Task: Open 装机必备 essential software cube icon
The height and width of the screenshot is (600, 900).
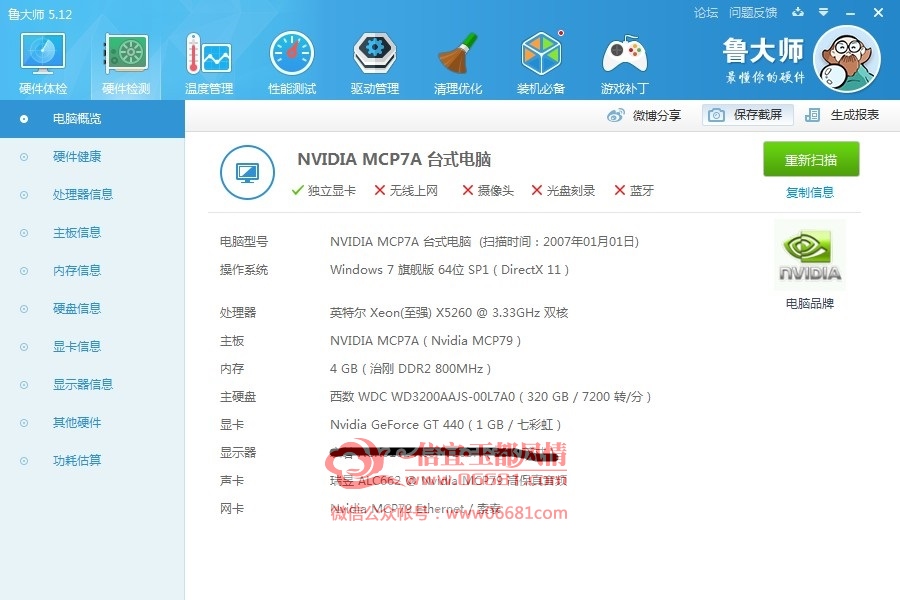Action: click(541, 54)
